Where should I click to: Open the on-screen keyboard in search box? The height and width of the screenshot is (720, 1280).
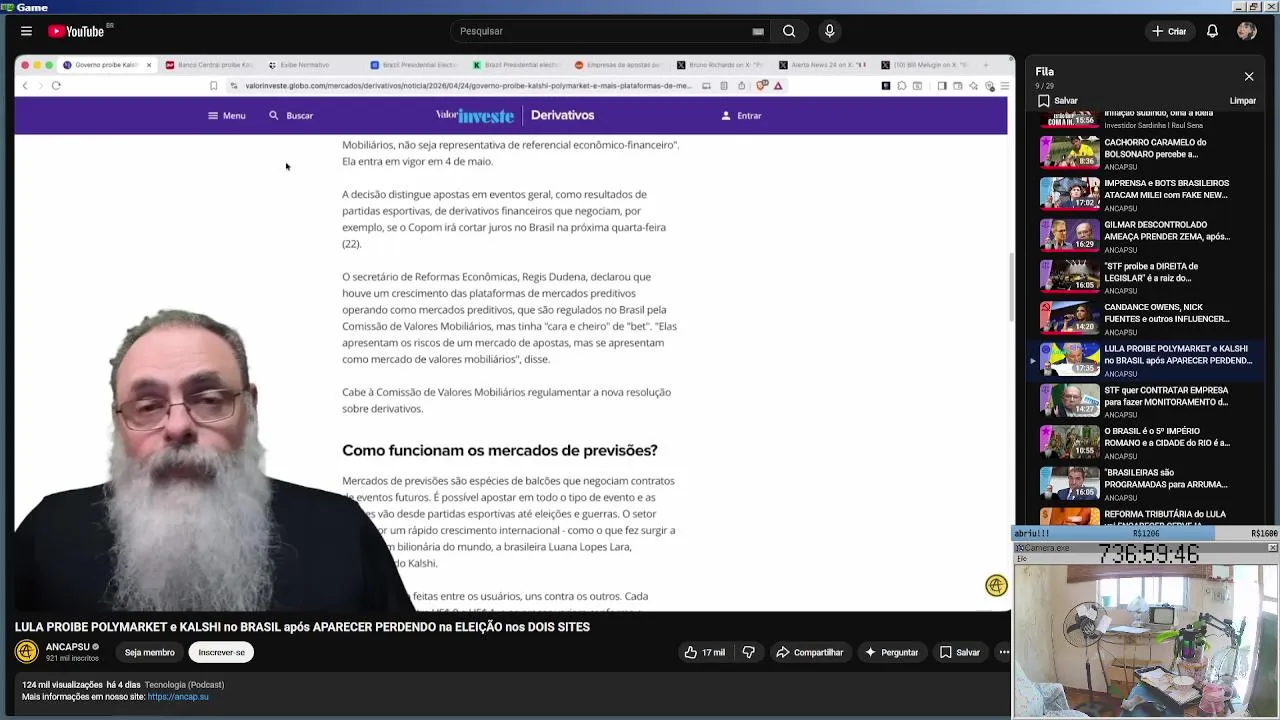coord(758,31)
